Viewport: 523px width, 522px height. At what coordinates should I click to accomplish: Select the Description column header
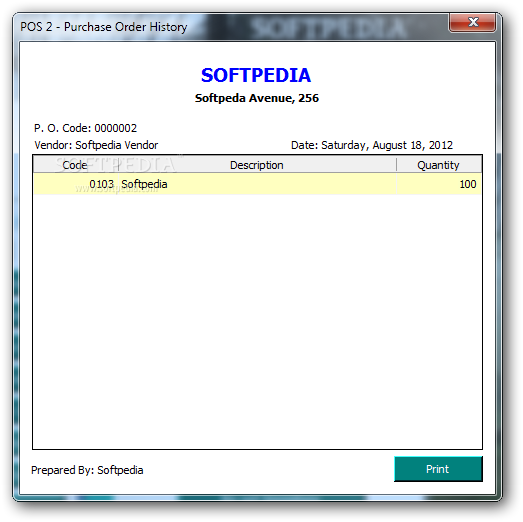[257, 165]
